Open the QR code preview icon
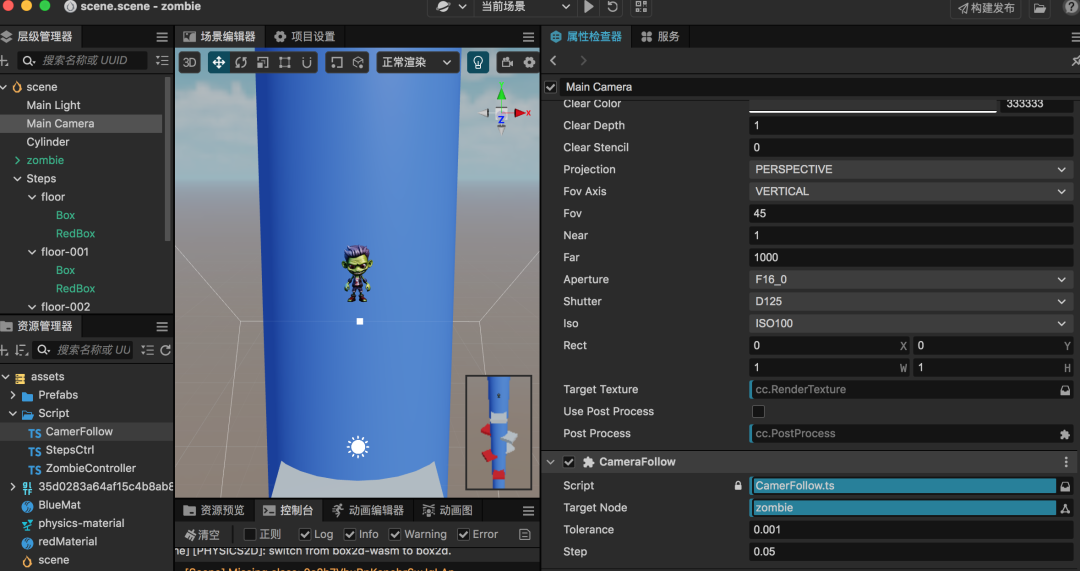 (641, 7)
